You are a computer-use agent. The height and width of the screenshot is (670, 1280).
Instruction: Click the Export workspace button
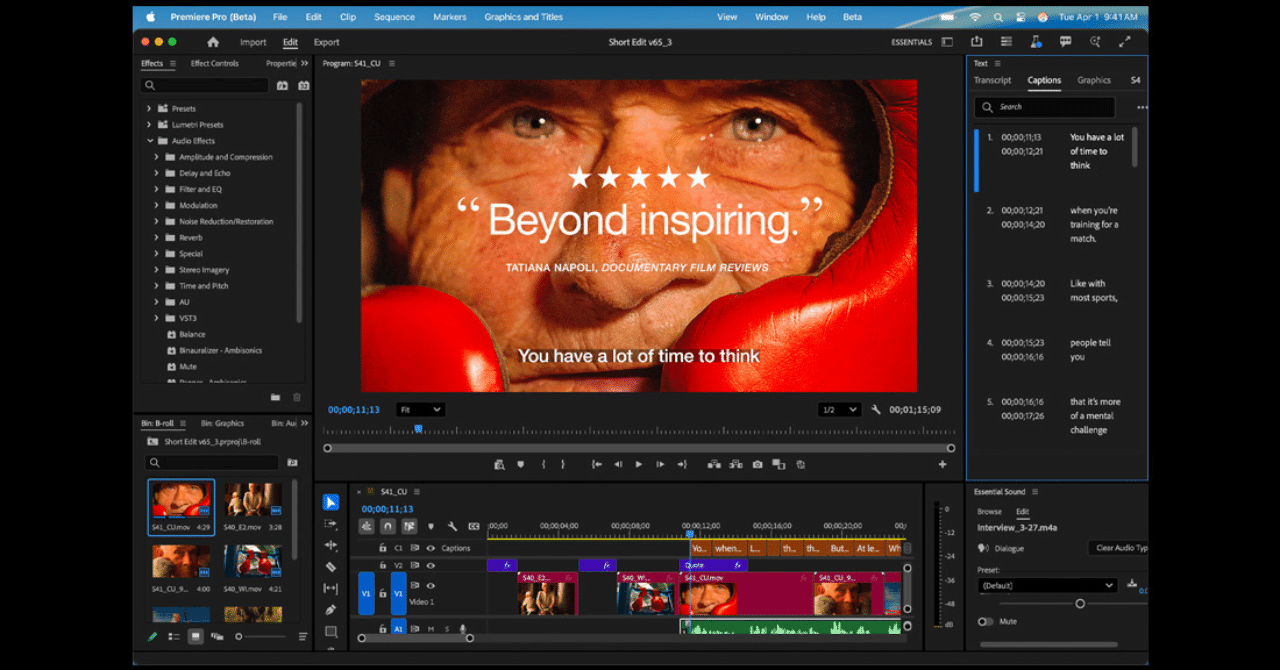(x=326, y=42)
